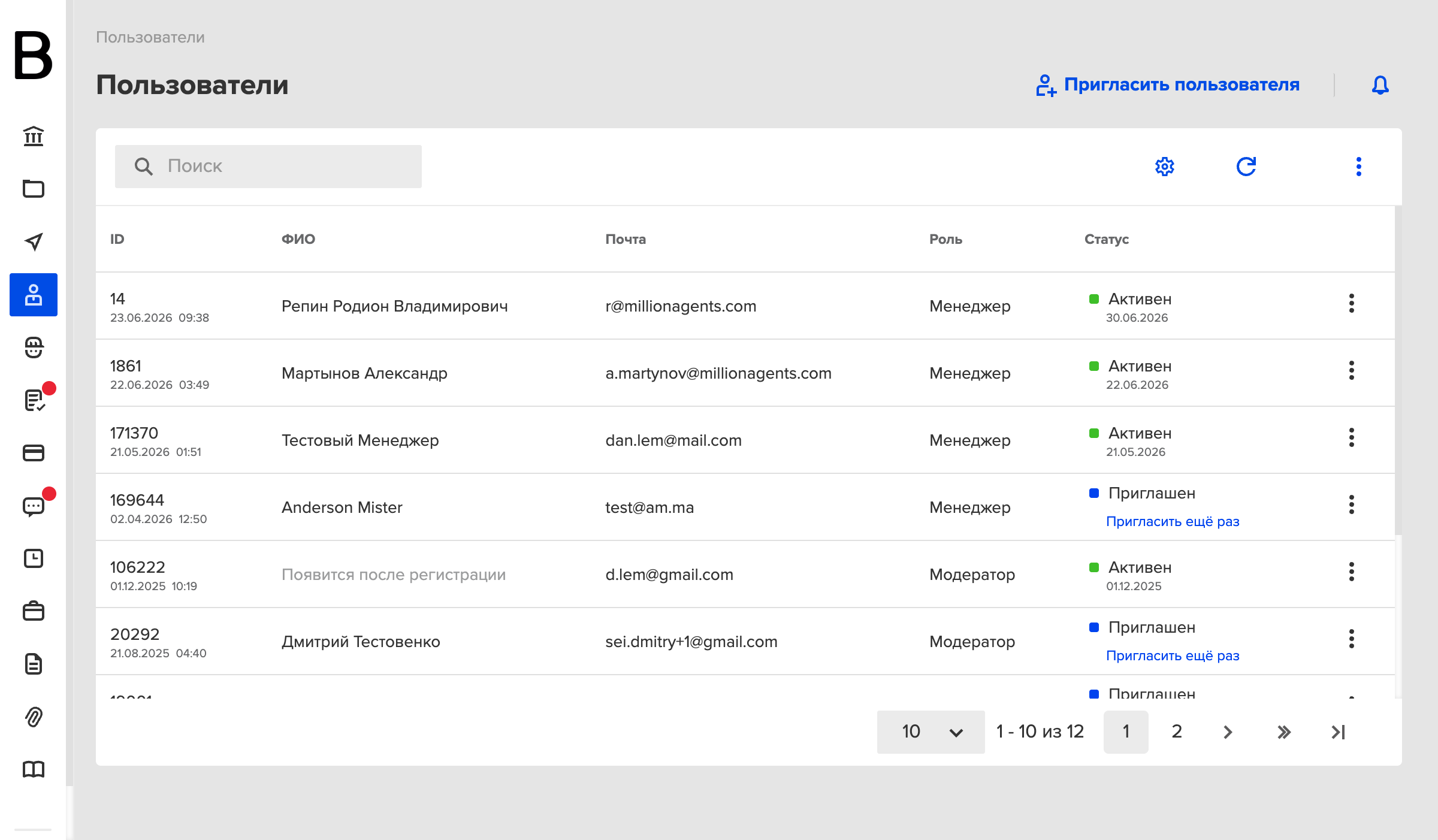The height and width of the screenshot is (840, 1438).
Task: Click the Статус column header
Action: [1107, 239]
